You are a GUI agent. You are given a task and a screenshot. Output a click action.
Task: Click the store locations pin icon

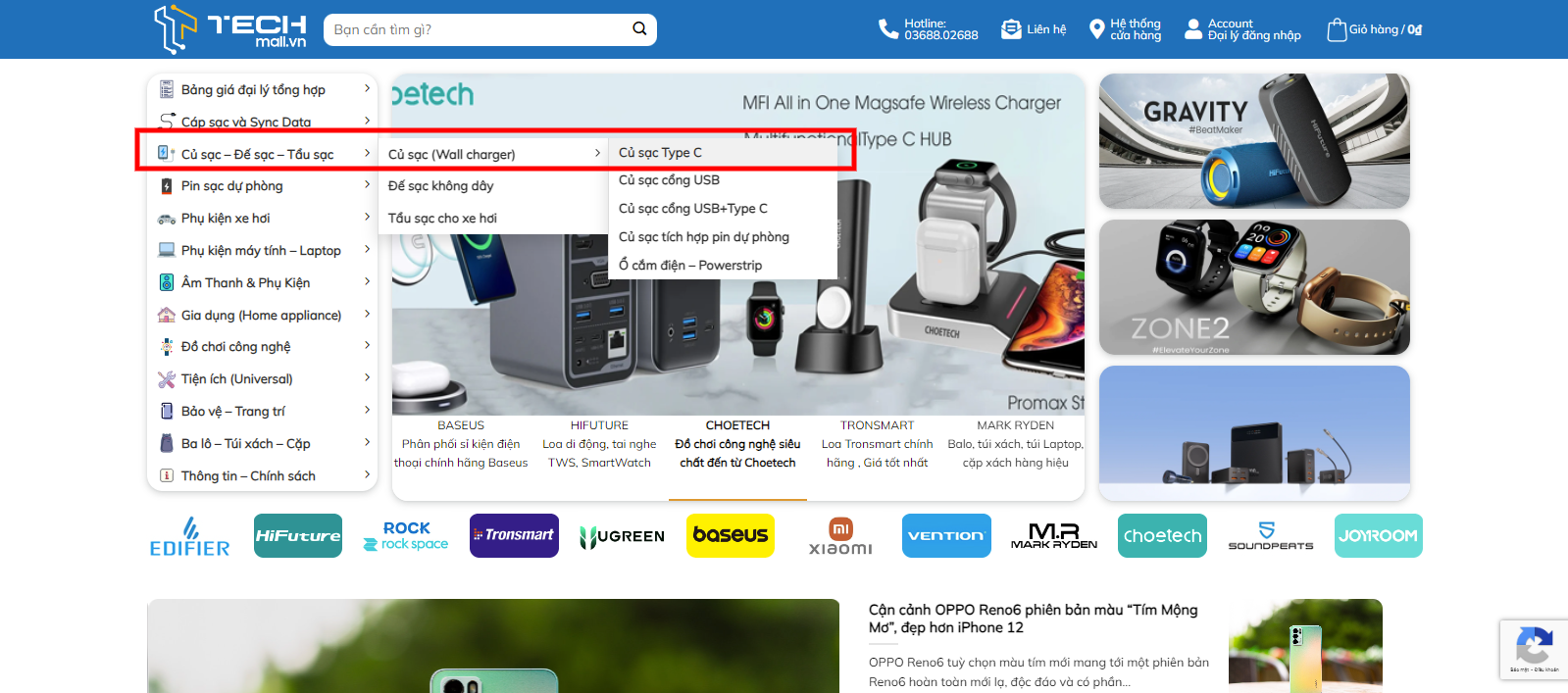(1096, 29)
